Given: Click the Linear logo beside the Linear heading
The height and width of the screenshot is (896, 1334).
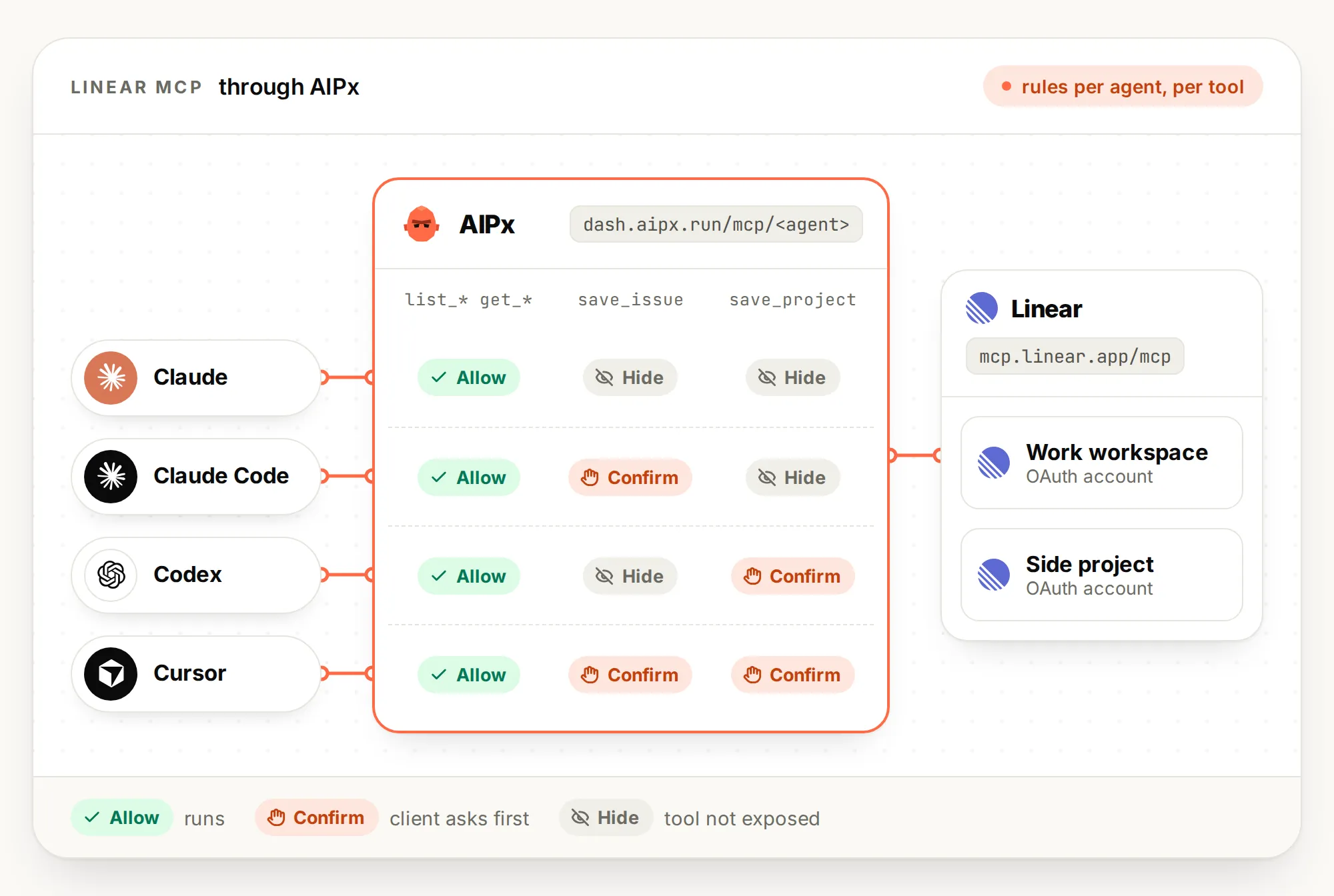Looking at the screenshot, I should pos(982,308).
